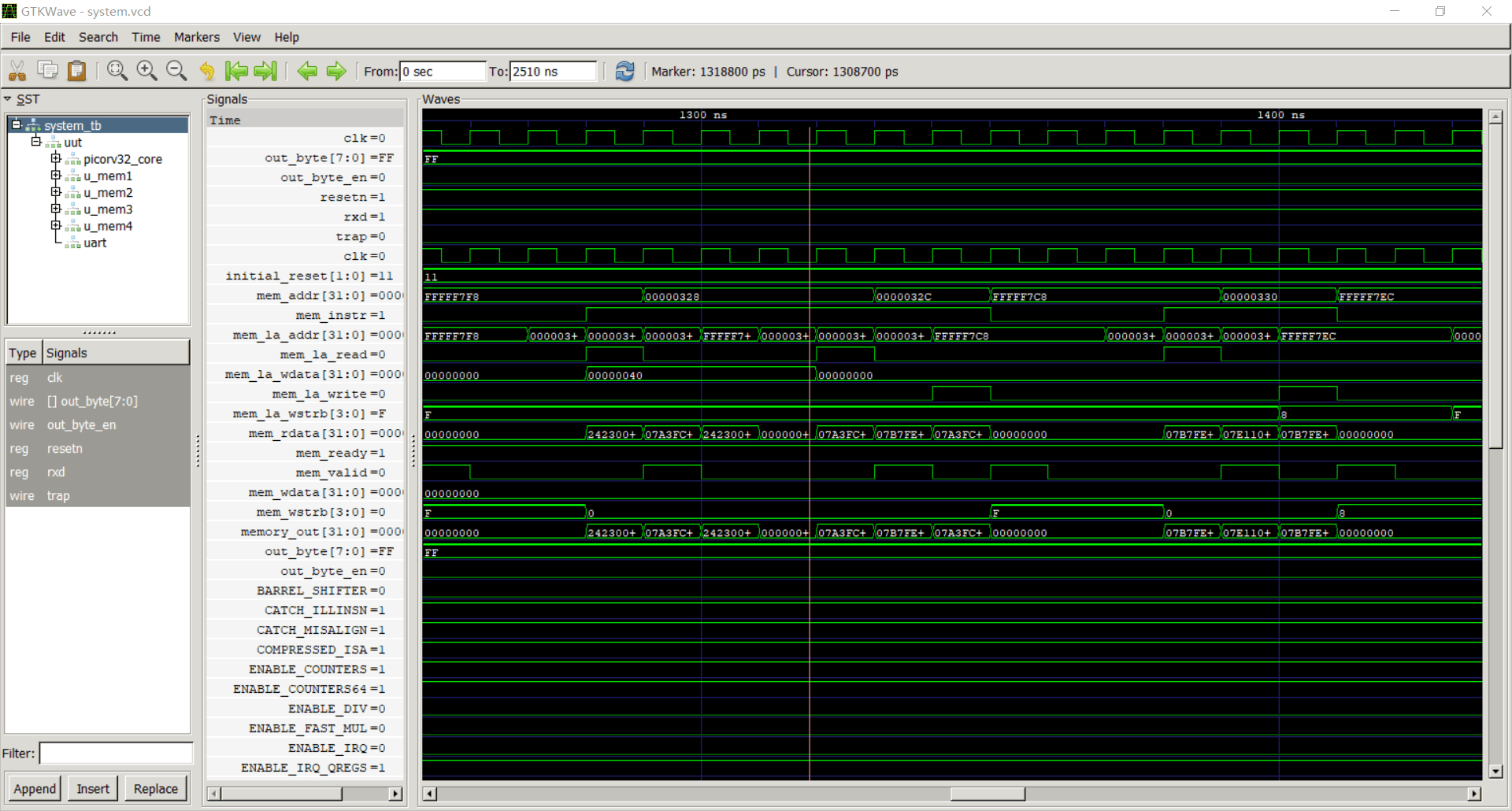This screenshot has height=811, width=1512.
Task: Expand the u_mem4 tree node
Action: [55, 225]
